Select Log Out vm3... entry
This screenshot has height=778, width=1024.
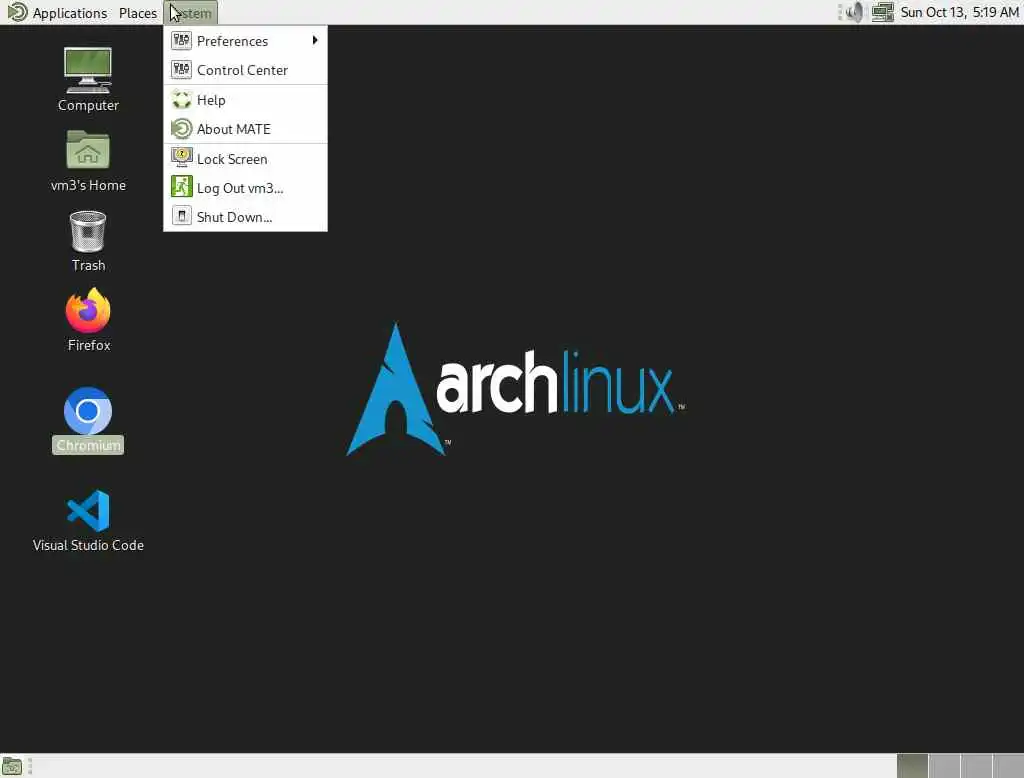point(245,188)
